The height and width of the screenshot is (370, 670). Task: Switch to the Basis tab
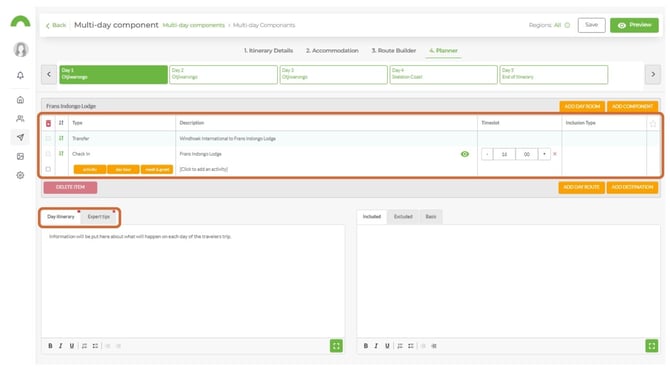point(431,217)
